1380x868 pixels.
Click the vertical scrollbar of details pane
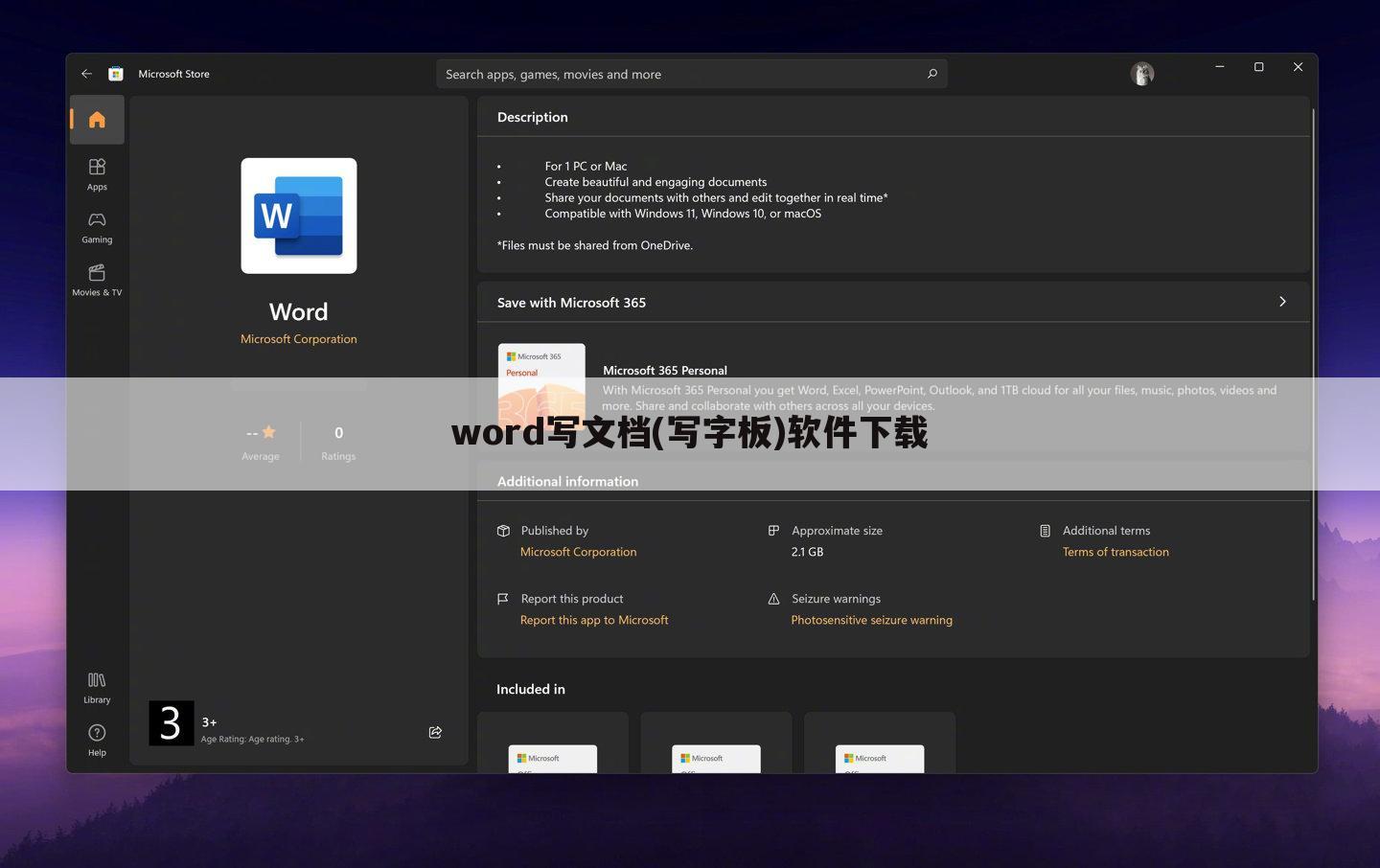(1313, 354)
